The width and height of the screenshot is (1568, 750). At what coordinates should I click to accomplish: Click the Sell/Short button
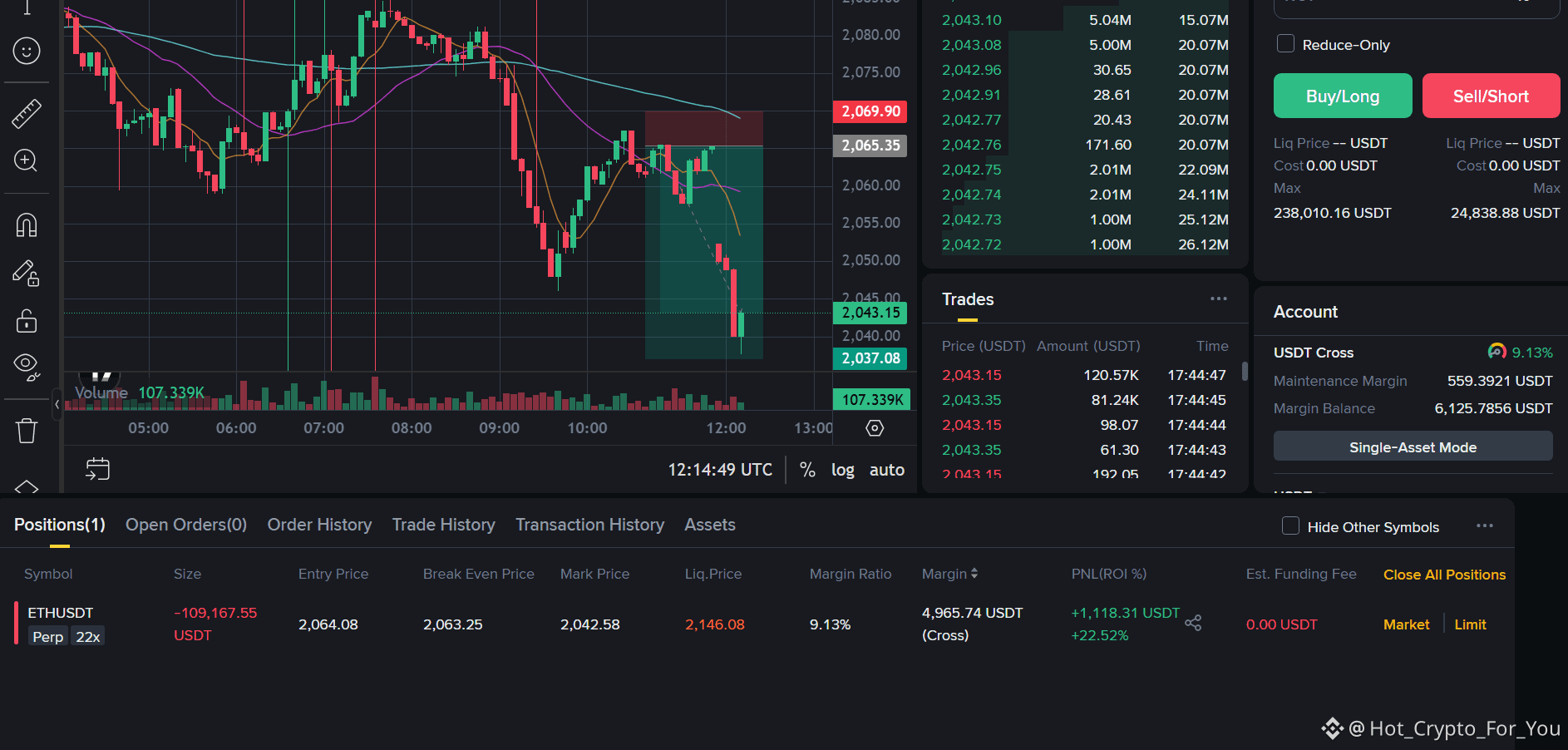click(x=1492, y=96)
